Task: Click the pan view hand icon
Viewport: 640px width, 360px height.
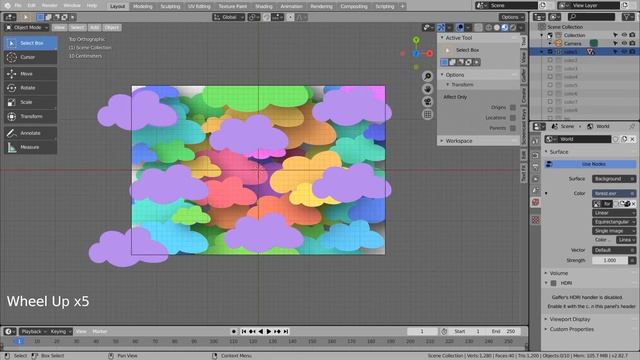Action: [427, 89]
